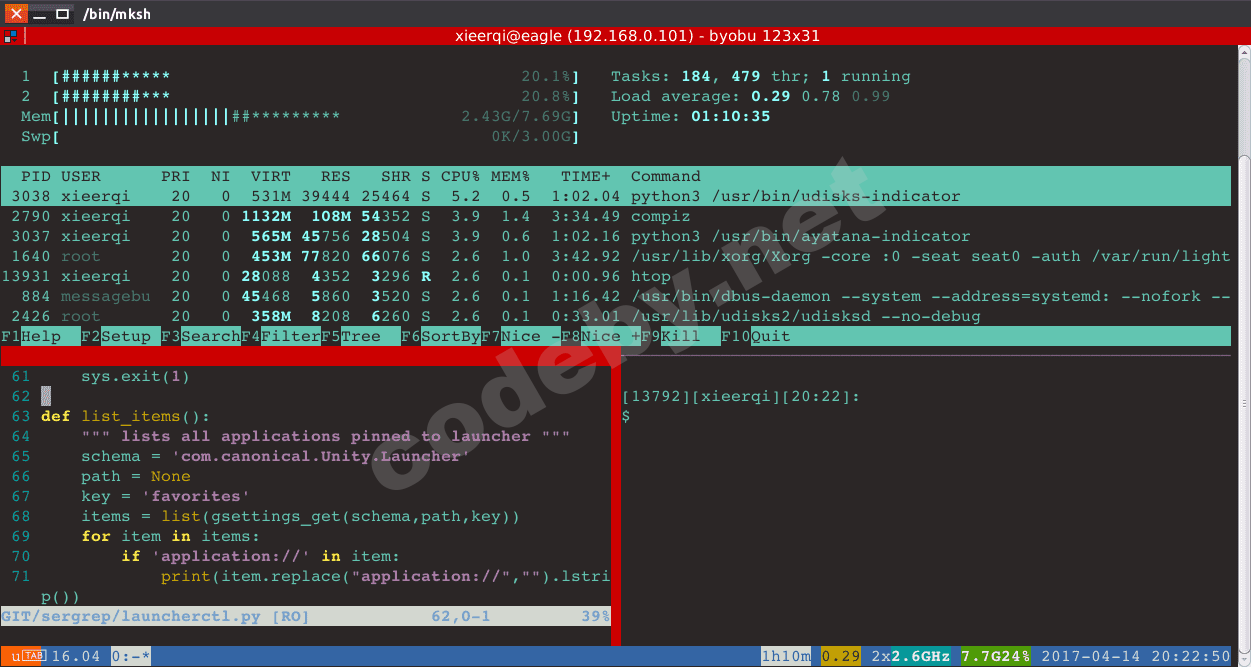Click the path = None line

point(136,476)
